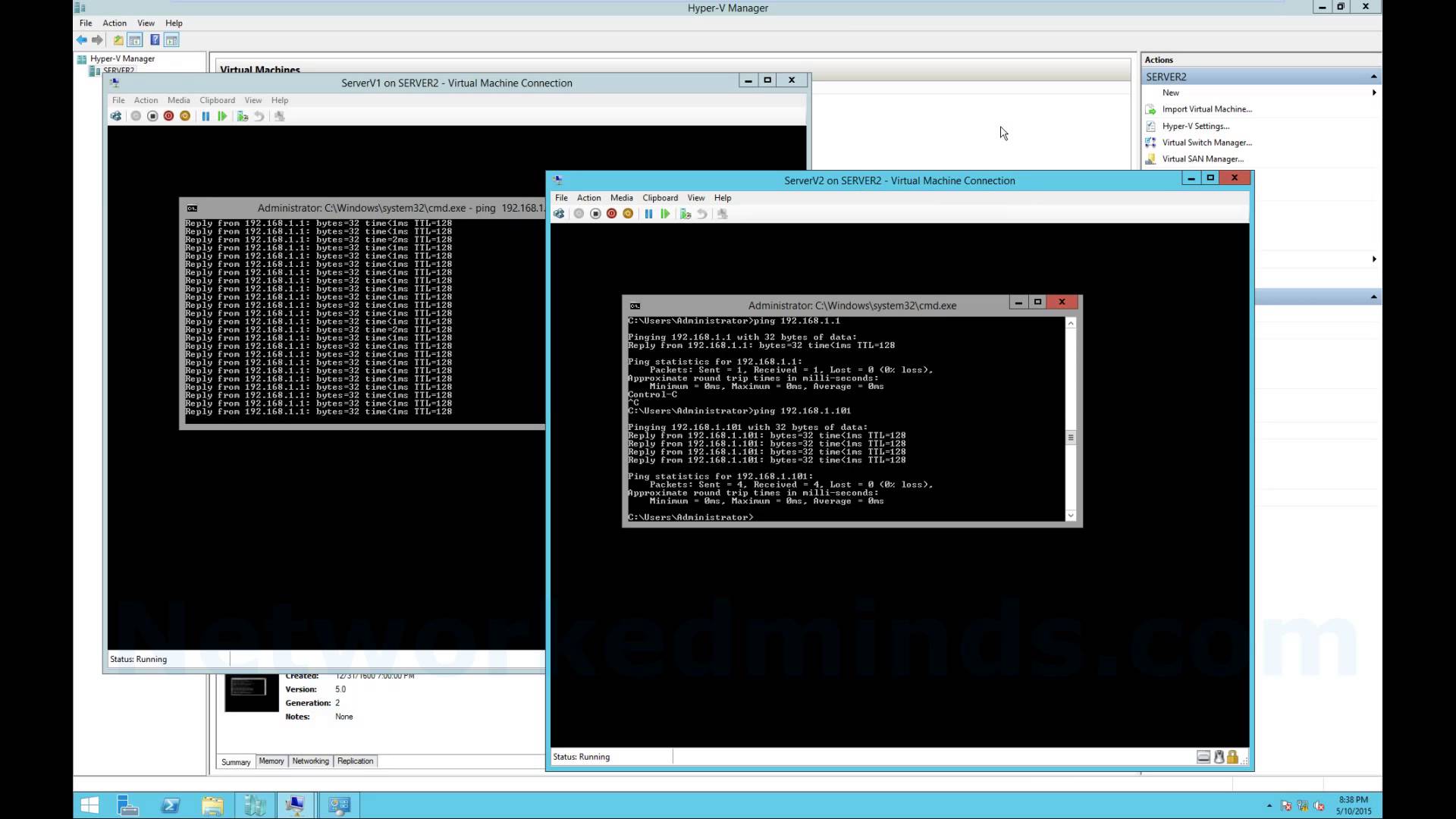Image resolution: width=1456 pixels, height=819 pixels.
Task: Open Clipboard menu in ServerV2 window
Action: click(660, 198)
